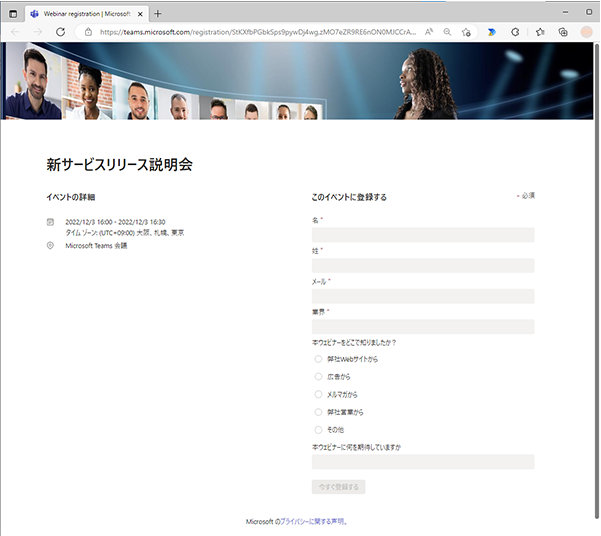Screen dimensions: 601x536
Task: Click the webinar banner image
Action: coord(297,81)
